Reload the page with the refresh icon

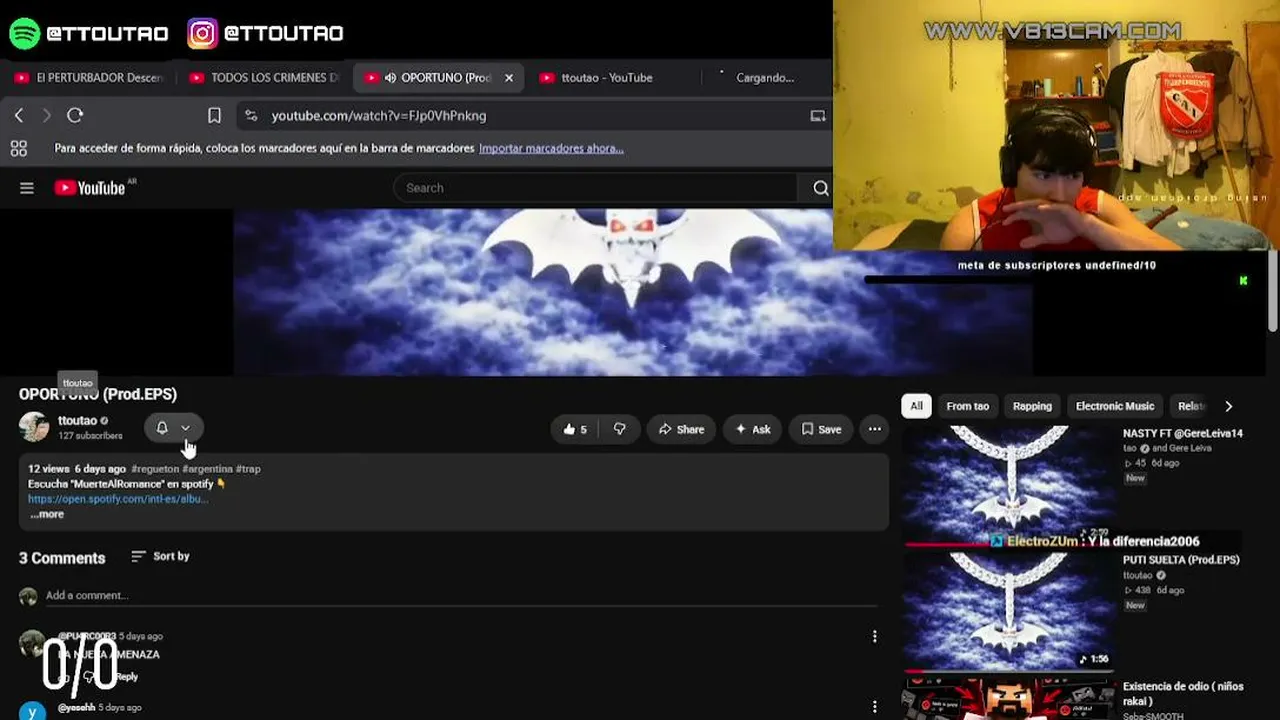[x=75, y=116]
